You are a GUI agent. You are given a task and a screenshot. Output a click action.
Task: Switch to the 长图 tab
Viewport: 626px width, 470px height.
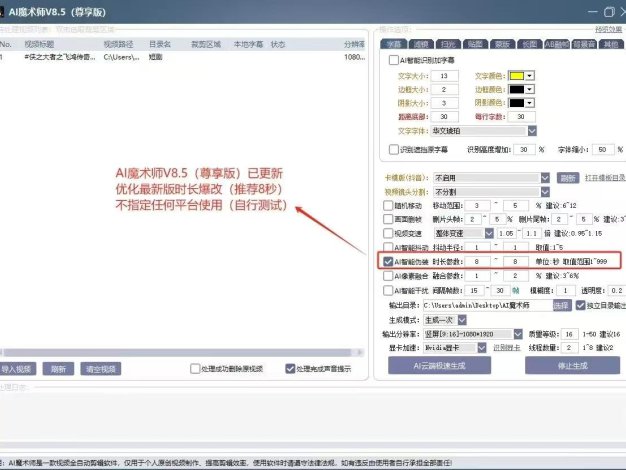pos(529,44)
